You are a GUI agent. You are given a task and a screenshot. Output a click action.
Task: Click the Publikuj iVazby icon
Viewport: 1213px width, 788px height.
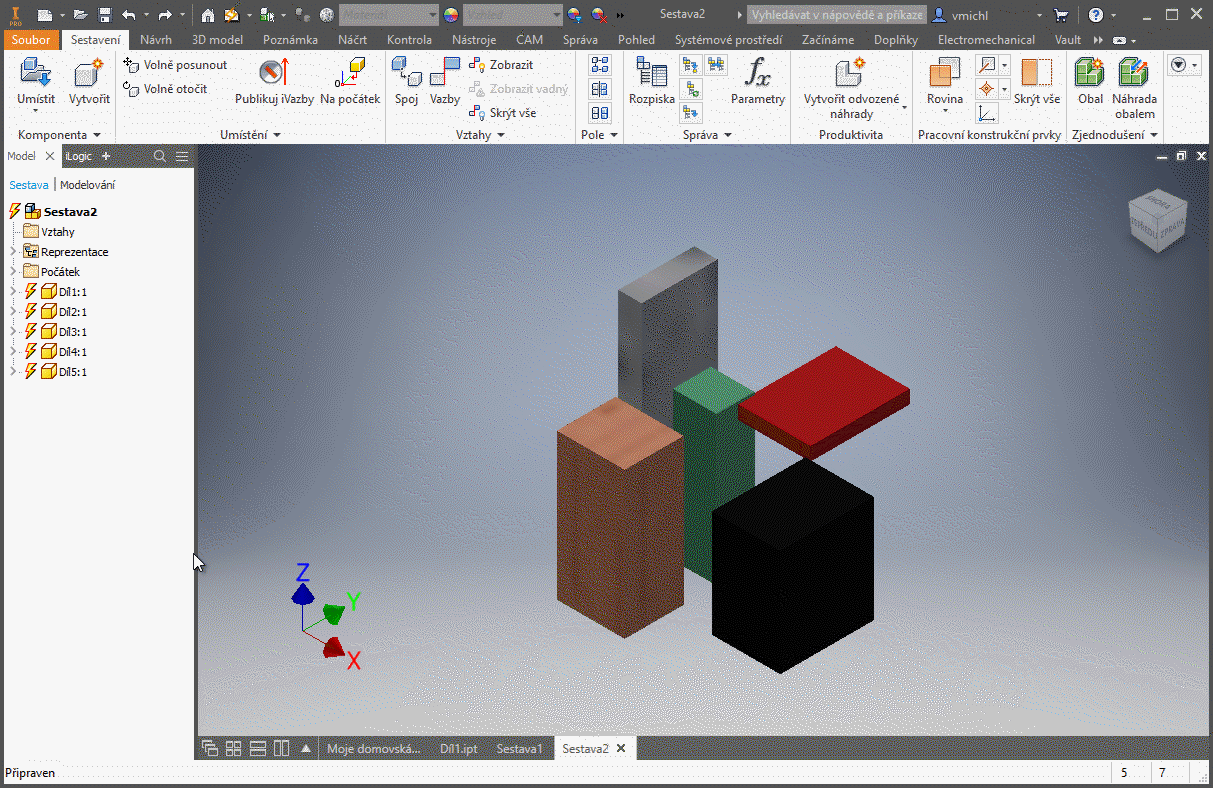274,75
